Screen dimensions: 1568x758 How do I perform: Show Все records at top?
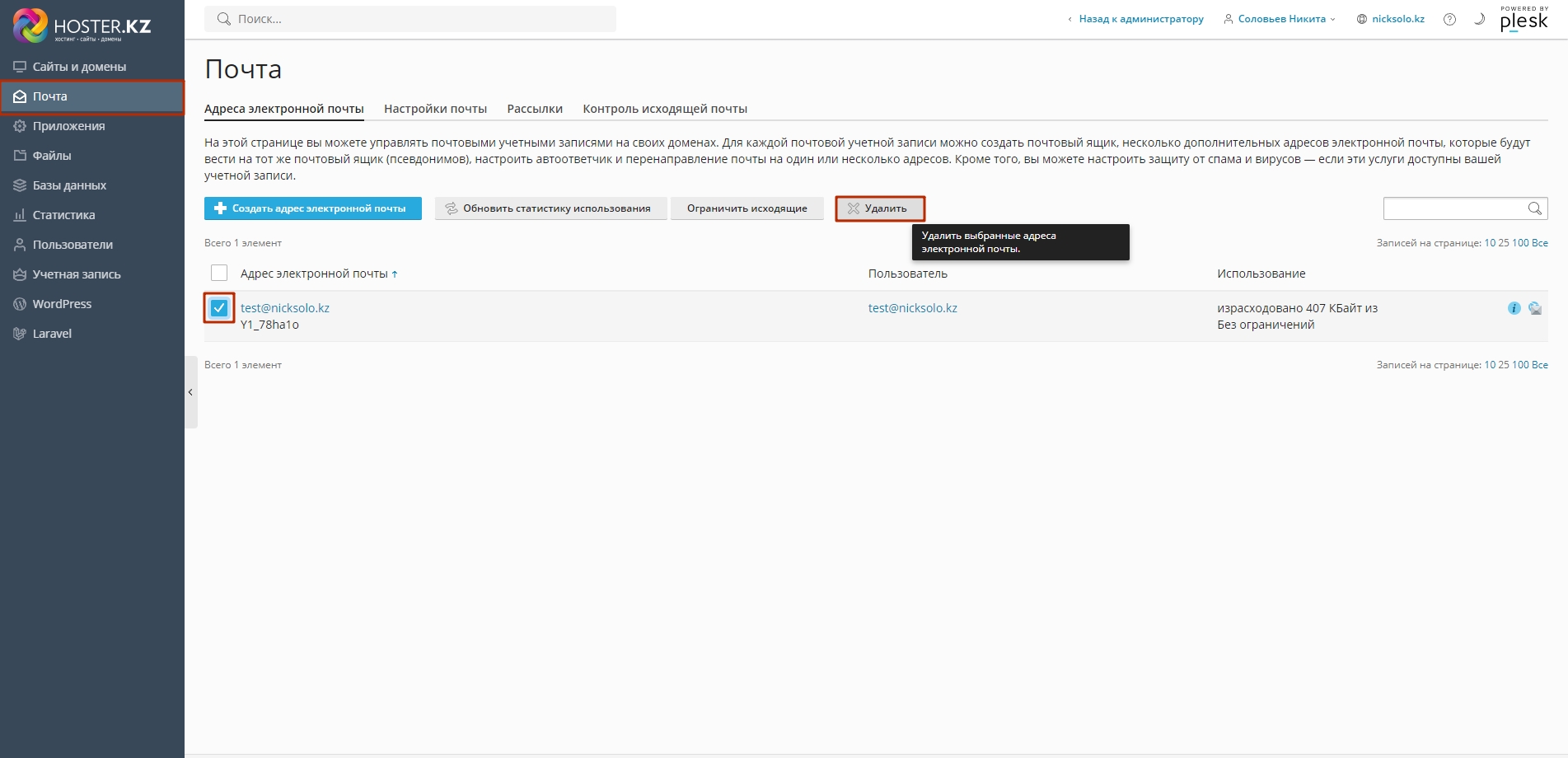point(1540,243)
